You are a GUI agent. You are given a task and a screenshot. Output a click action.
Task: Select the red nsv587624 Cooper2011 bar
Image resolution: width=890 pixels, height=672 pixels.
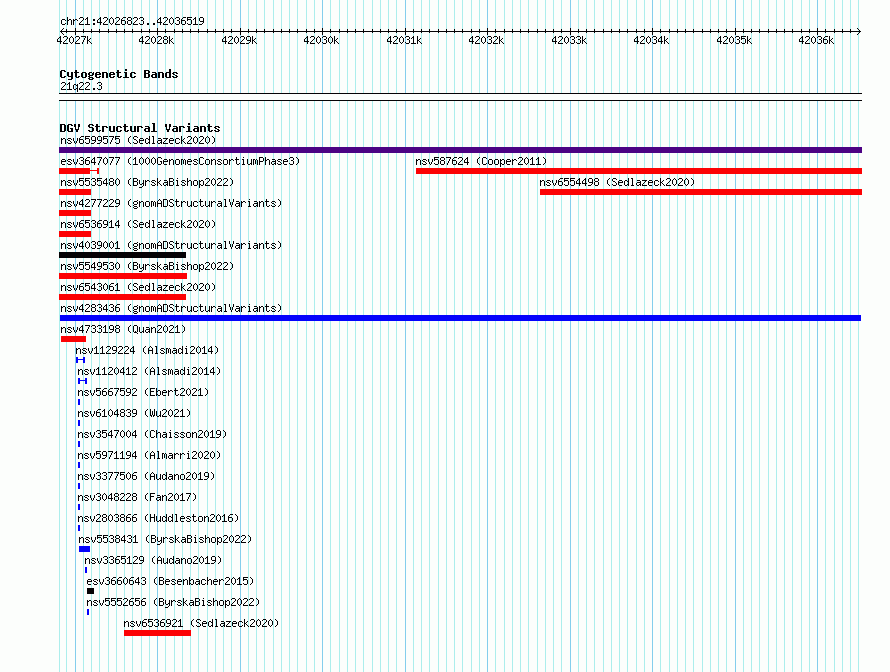pyautogui.click(x=639, y=171)
